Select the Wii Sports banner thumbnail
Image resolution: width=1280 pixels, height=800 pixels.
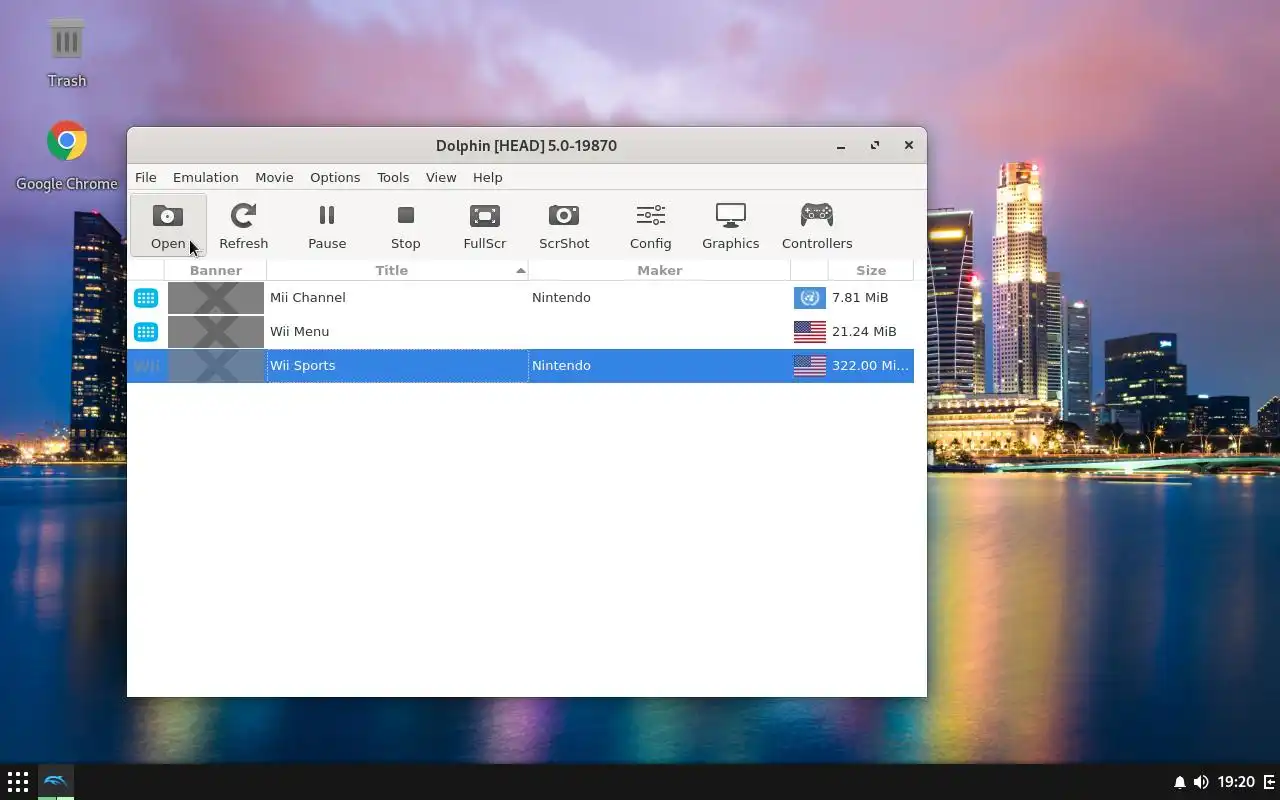click(x=216, y=366)
